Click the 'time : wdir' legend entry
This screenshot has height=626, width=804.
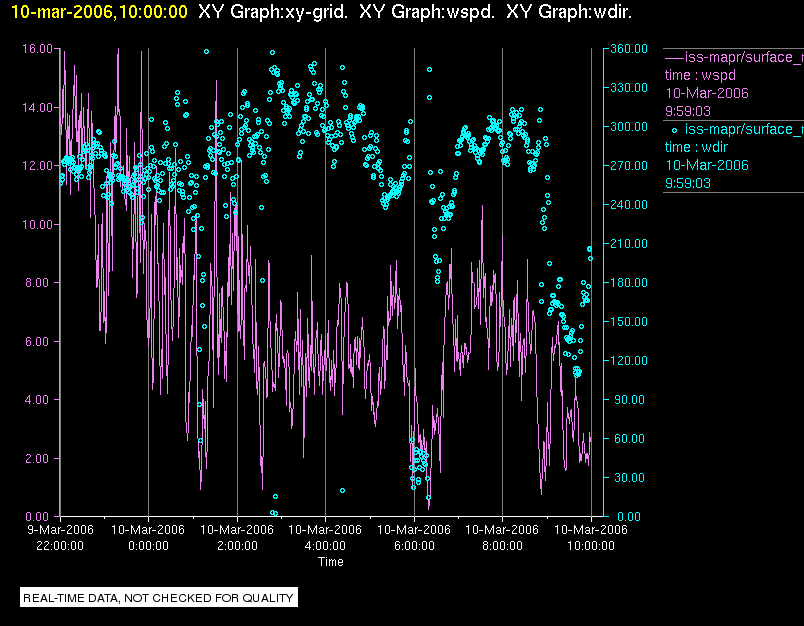pos(699,147)
